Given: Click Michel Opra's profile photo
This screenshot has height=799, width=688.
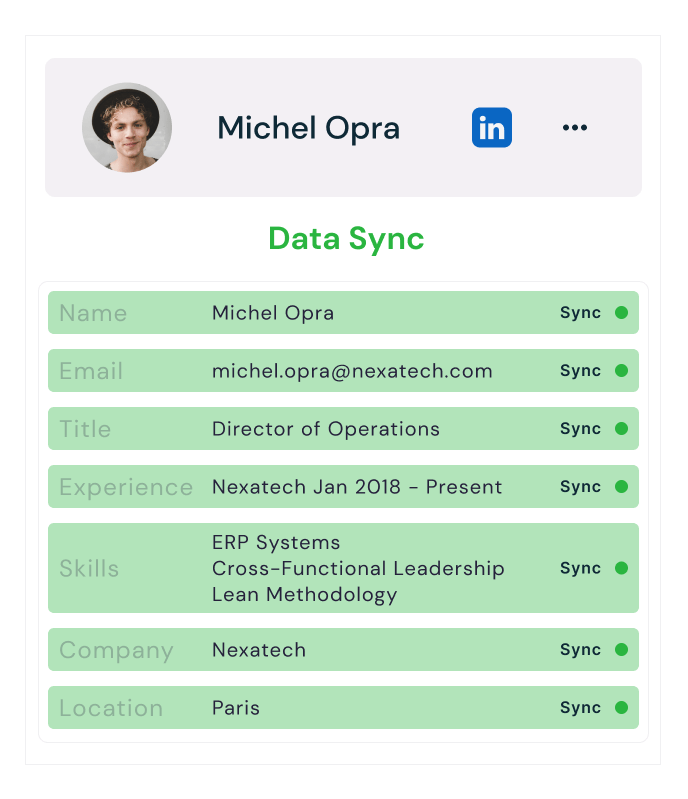Looking at the screenshot, I should 127,128.
